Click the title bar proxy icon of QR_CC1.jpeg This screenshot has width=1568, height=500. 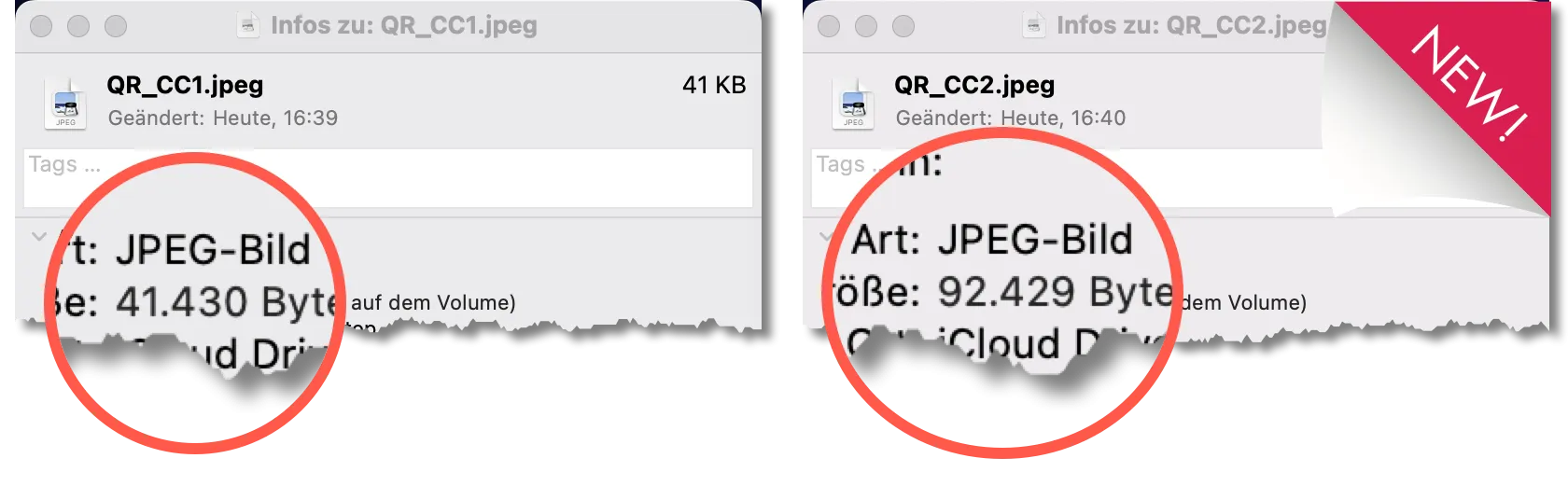click(247, 25)
